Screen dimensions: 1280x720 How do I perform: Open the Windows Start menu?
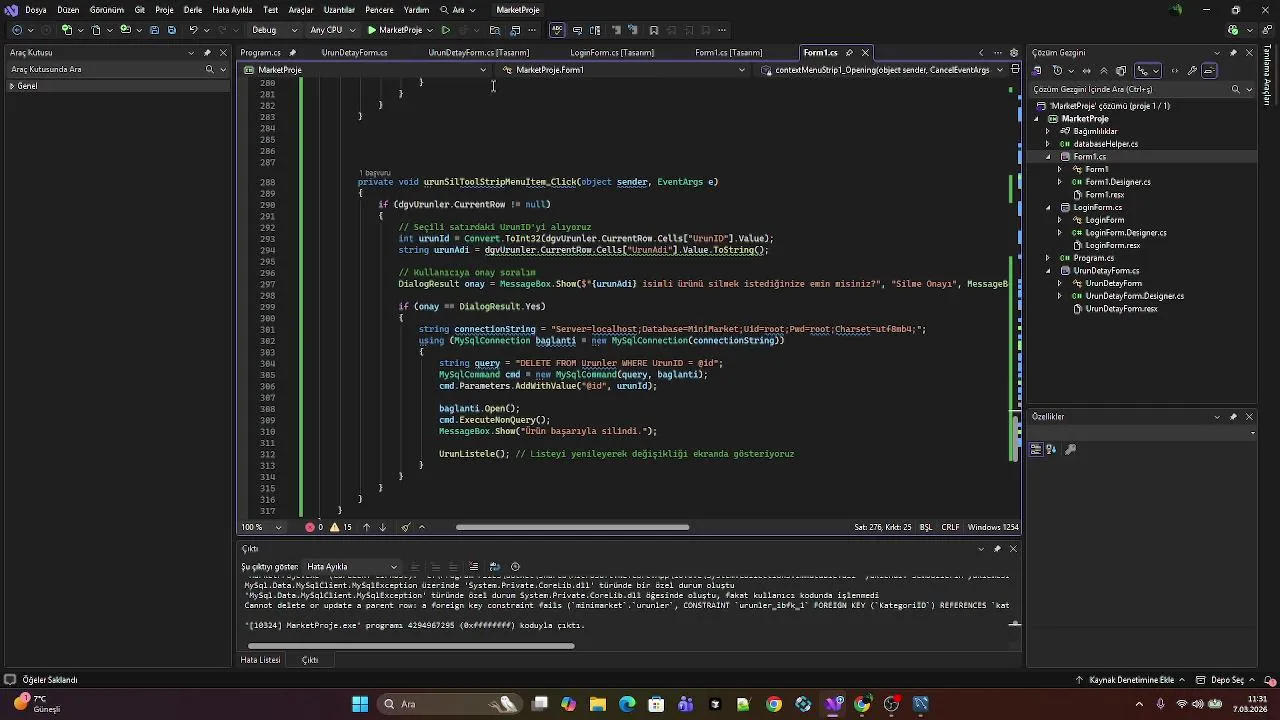(x=360, y=704)
